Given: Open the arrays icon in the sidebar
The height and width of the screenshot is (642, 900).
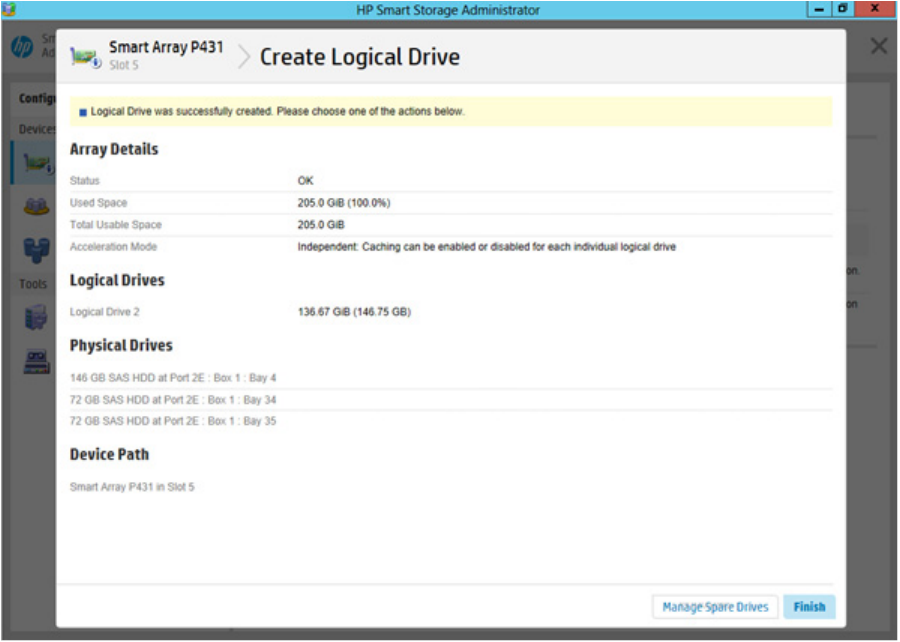Looking at the screenshot, I should click(36, 205).
